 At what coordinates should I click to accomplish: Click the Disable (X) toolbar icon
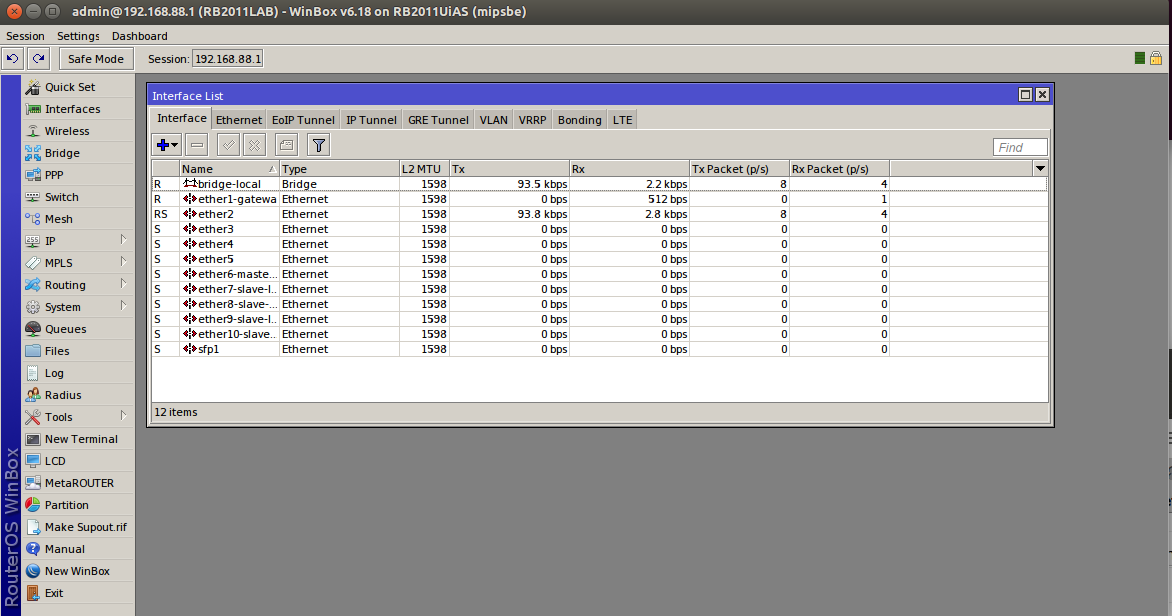pos(254,145)
